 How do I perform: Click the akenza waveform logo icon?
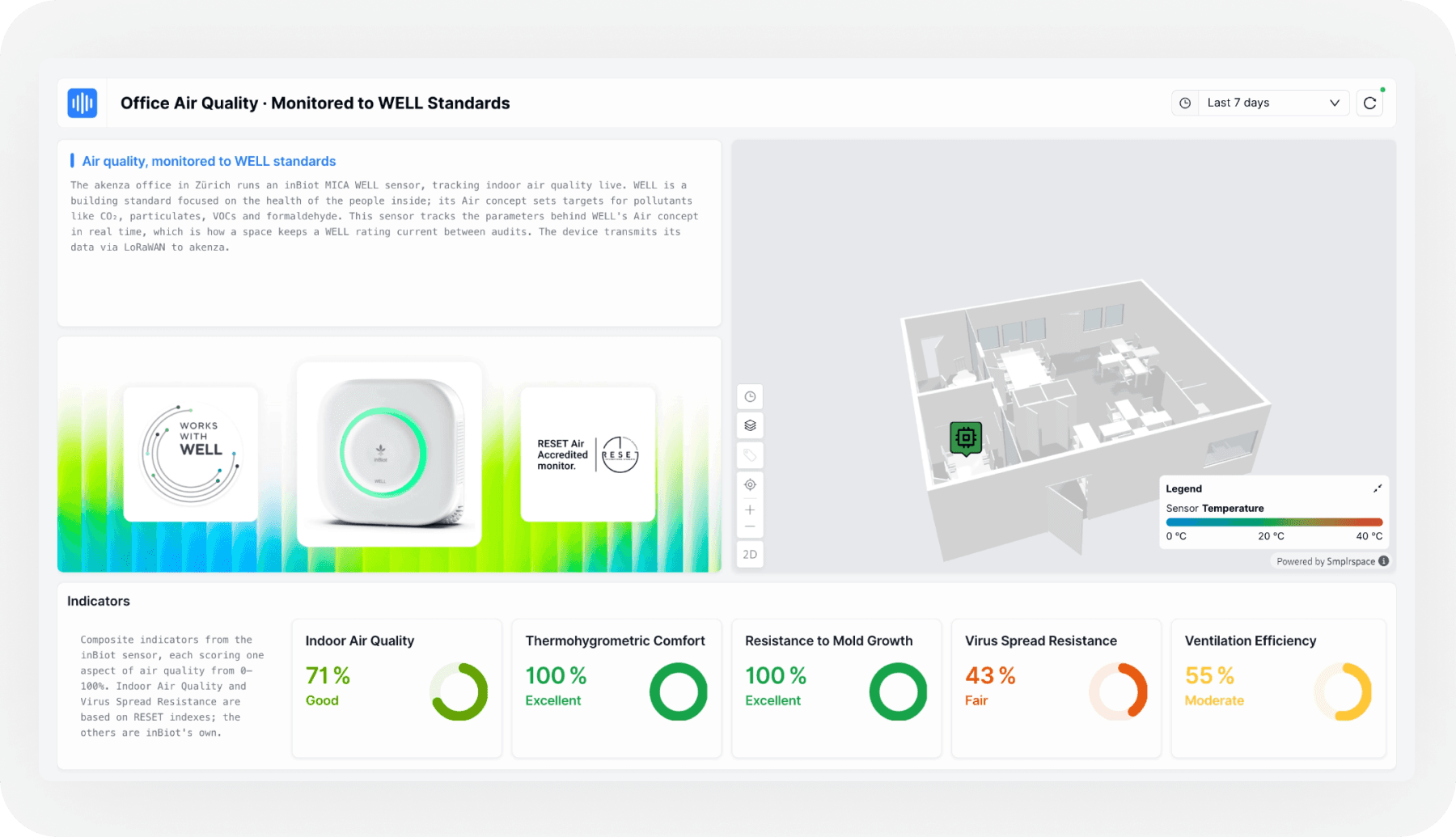[83, 103]
